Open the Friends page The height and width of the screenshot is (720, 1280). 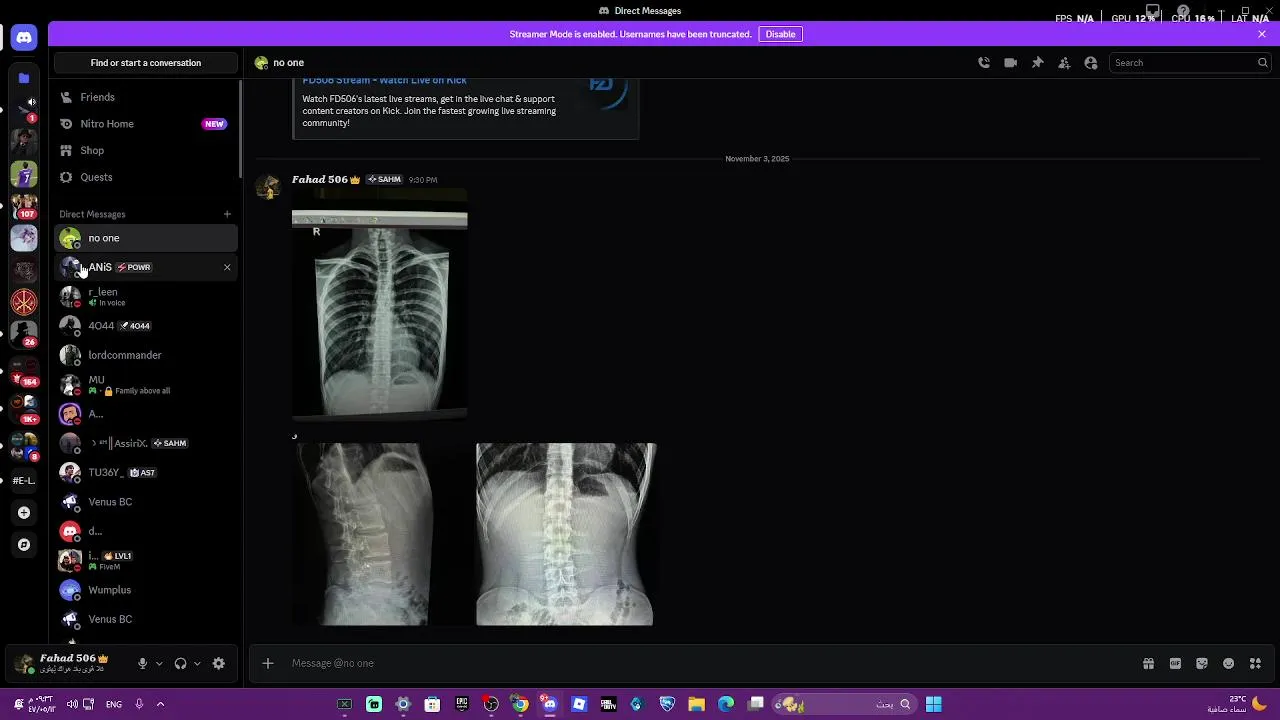pos(146,97)
